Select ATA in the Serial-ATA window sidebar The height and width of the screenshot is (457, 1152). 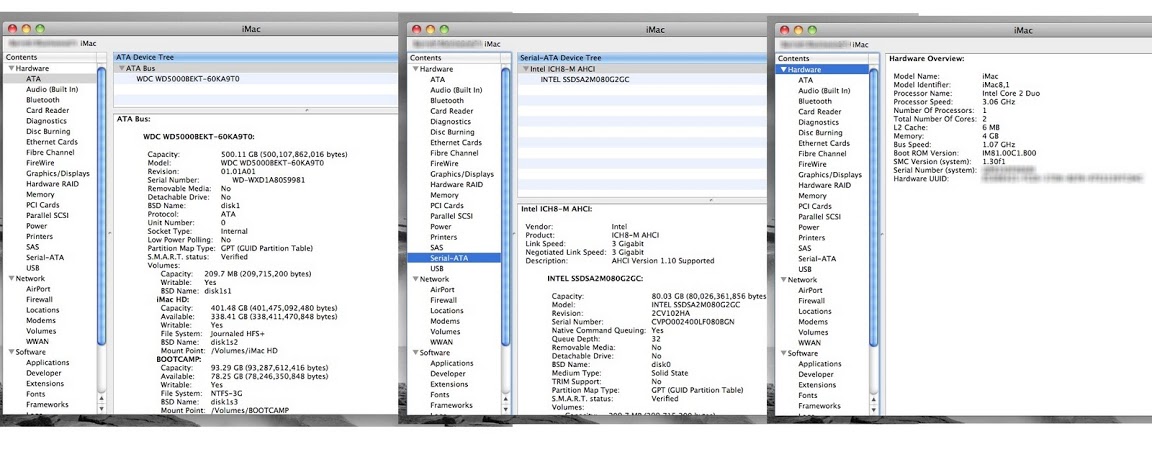point(437,79)
